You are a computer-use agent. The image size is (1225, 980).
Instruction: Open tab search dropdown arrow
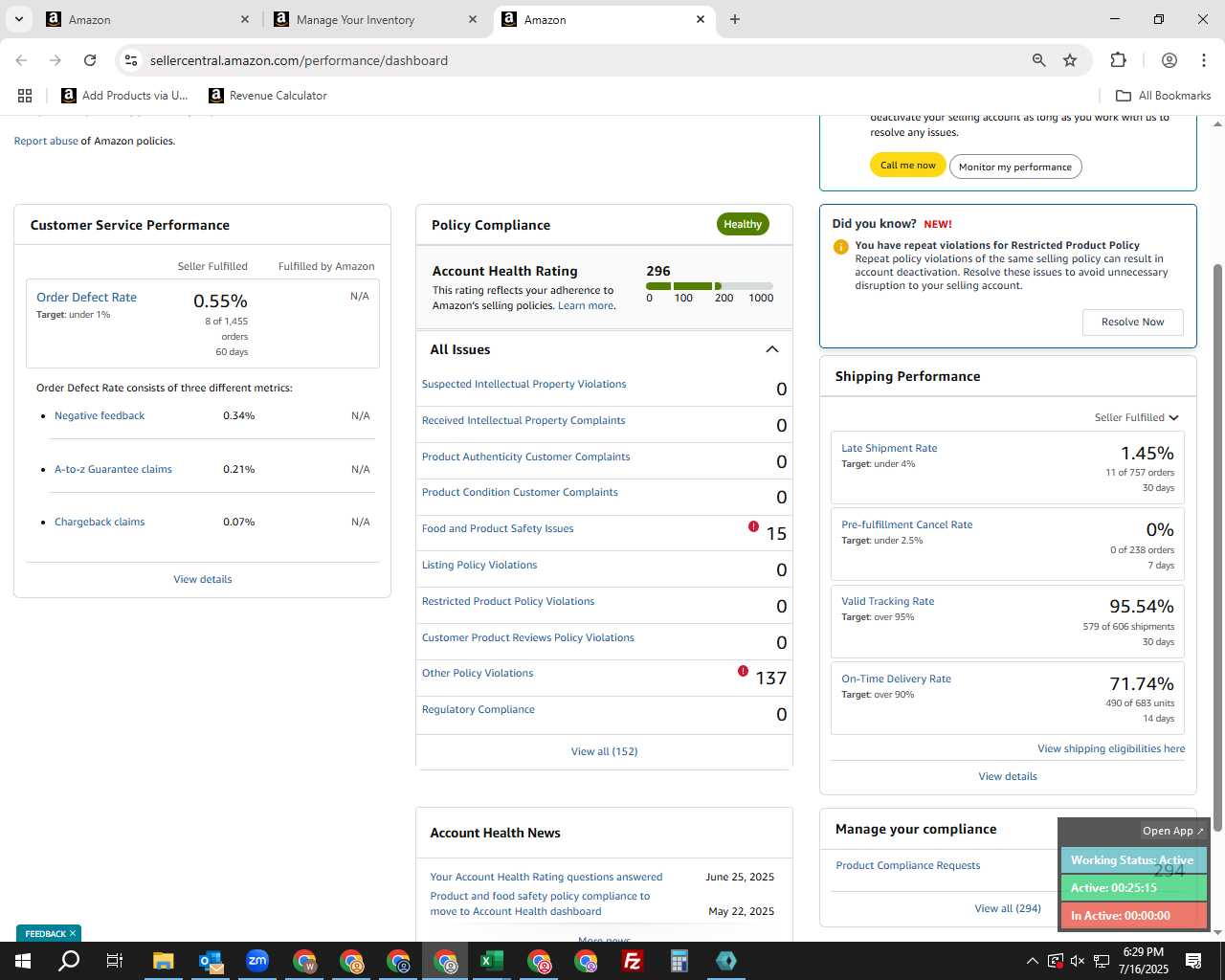[x=19, y=19]
